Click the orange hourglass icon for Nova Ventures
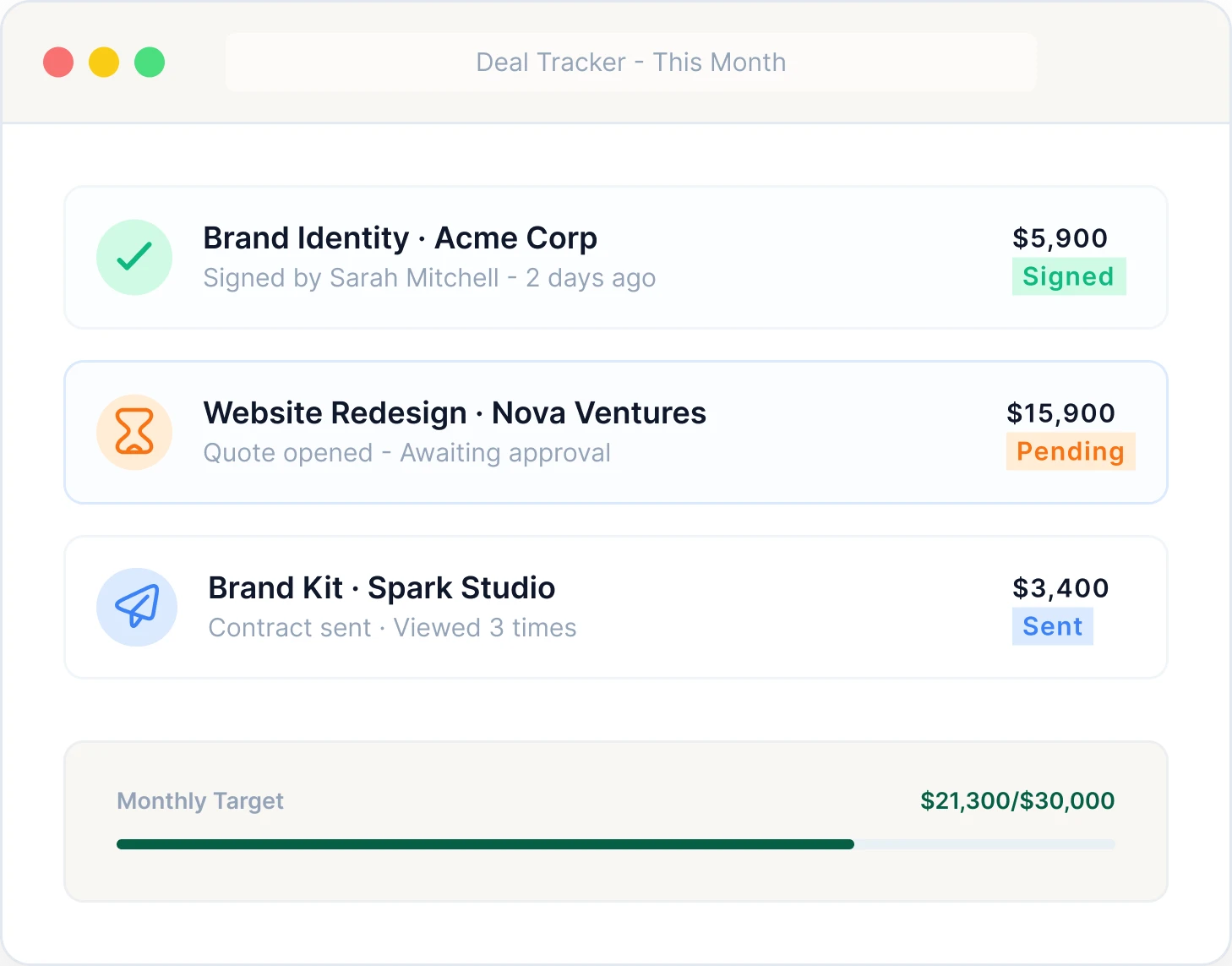Viewport: 1232px width, 966px height. pos(134,432)
